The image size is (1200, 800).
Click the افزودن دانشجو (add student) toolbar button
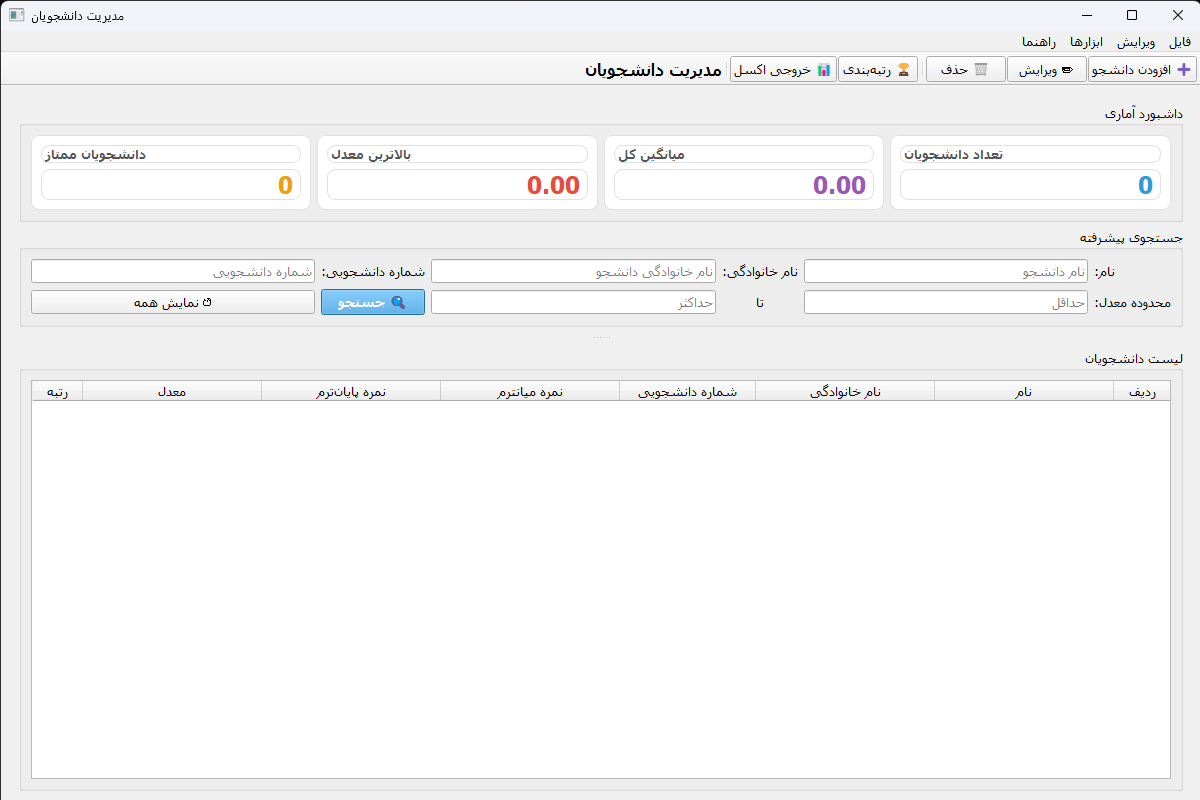click(x=1142, y=70)
